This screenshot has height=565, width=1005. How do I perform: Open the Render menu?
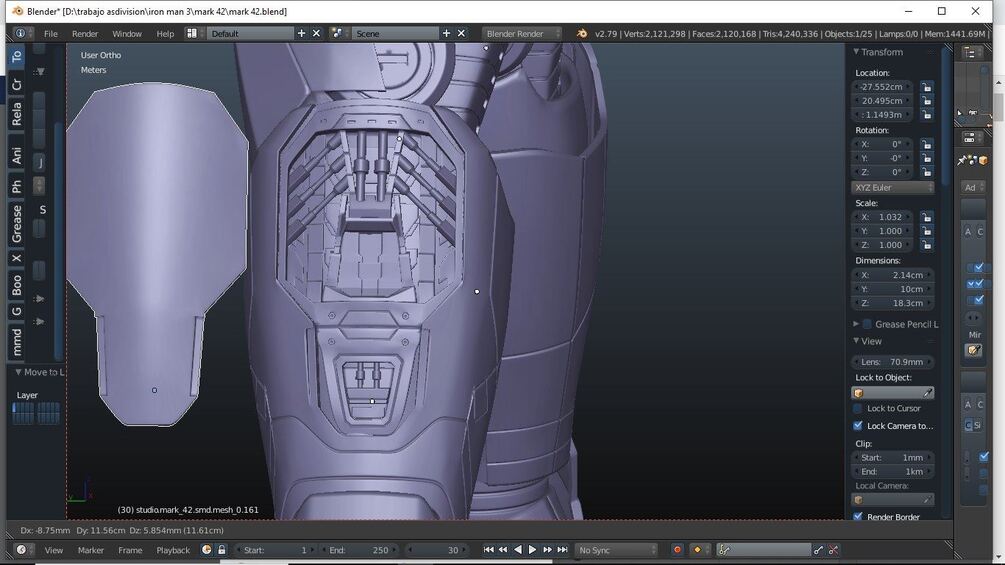point(85,33)
